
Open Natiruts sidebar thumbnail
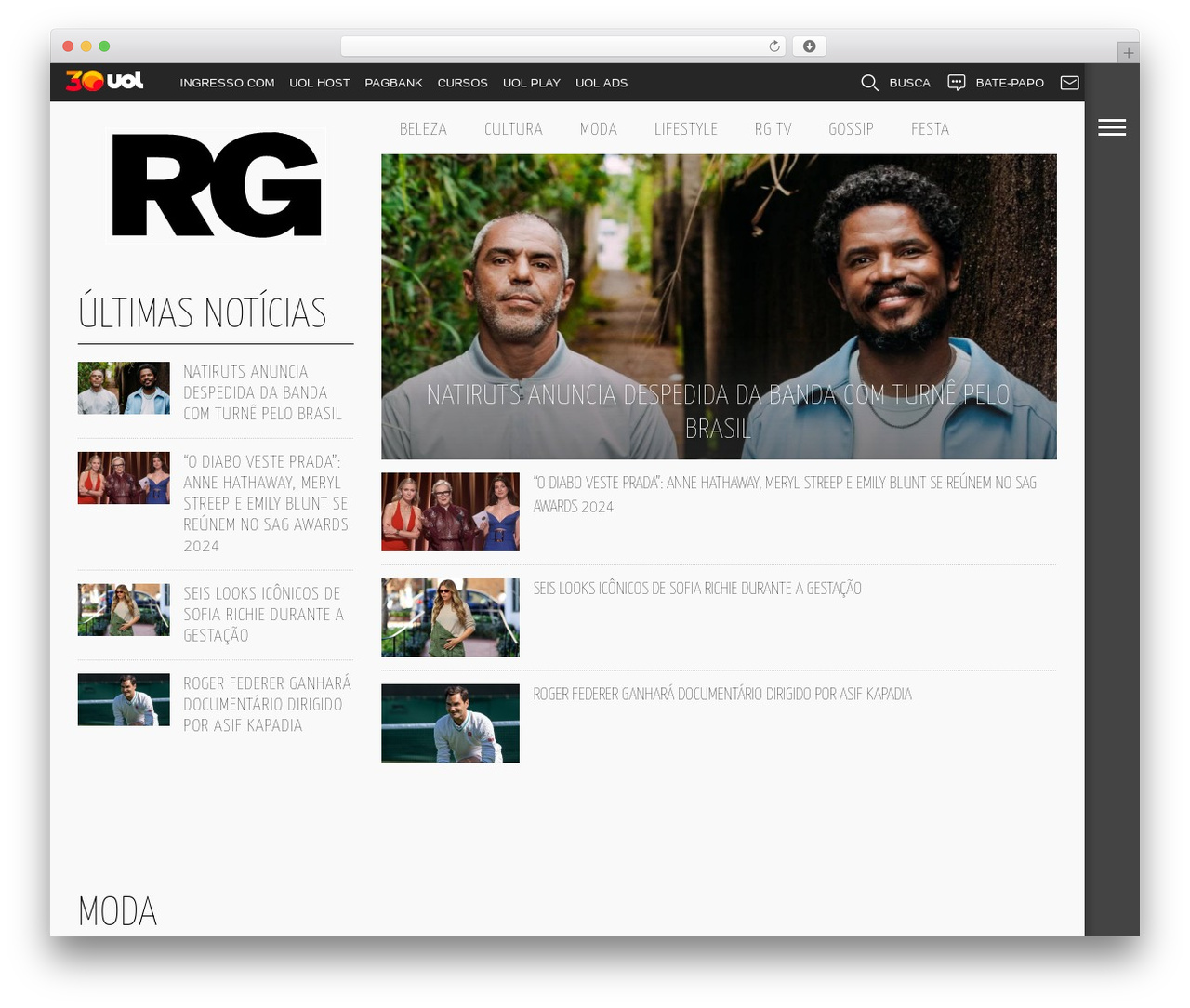tap(124, 388)
